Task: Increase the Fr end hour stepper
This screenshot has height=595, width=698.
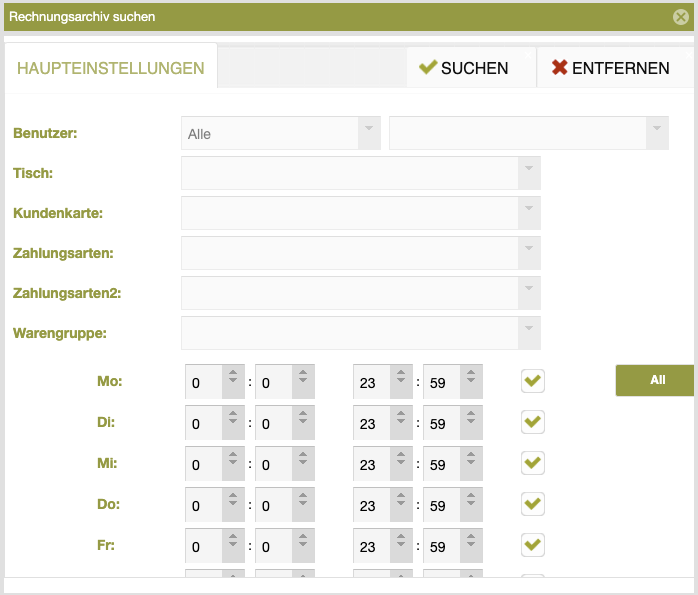Action: point(401,537)
